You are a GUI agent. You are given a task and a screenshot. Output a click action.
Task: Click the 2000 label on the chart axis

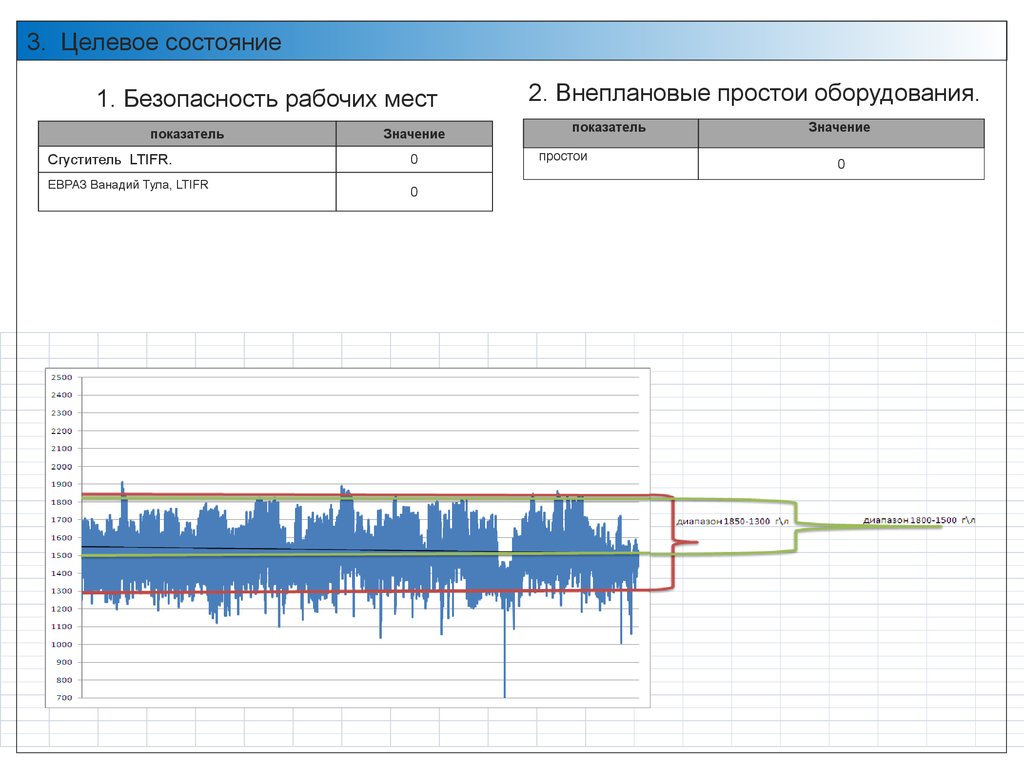coord(62,467)
